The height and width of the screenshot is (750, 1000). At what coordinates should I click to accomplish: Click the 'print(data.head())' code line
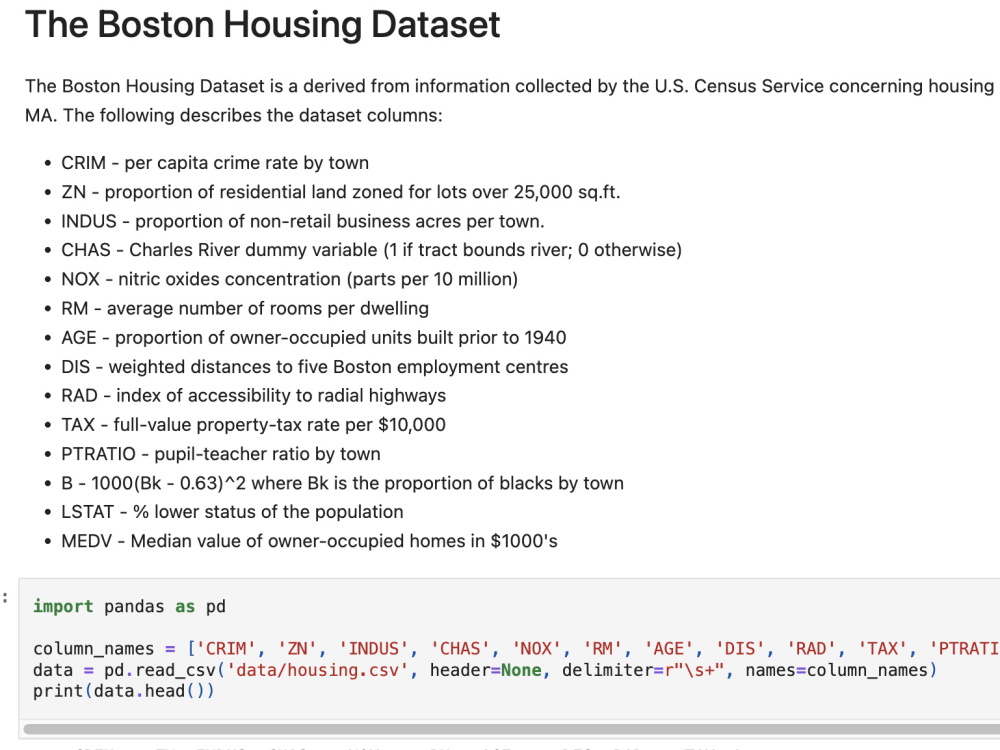[x=124, y=691]
